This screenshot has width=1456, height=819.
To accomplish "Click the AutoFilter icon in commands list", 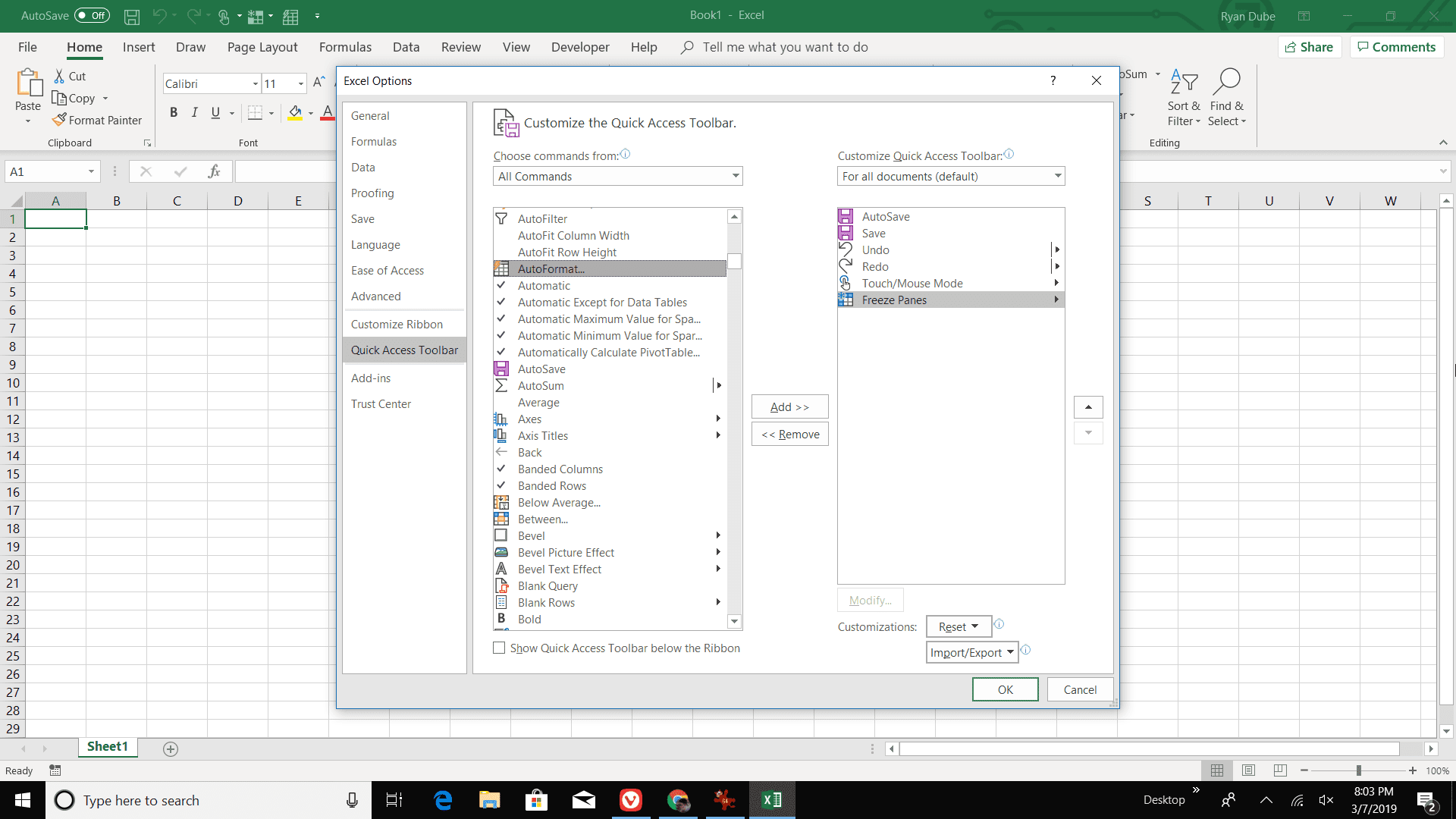I will [x=501, y=218].
